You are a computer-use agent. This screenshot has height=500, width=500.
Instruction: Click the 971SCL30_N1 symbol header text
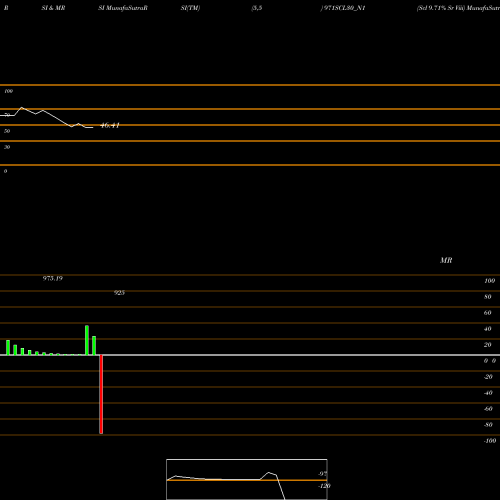tap(343, 8)
